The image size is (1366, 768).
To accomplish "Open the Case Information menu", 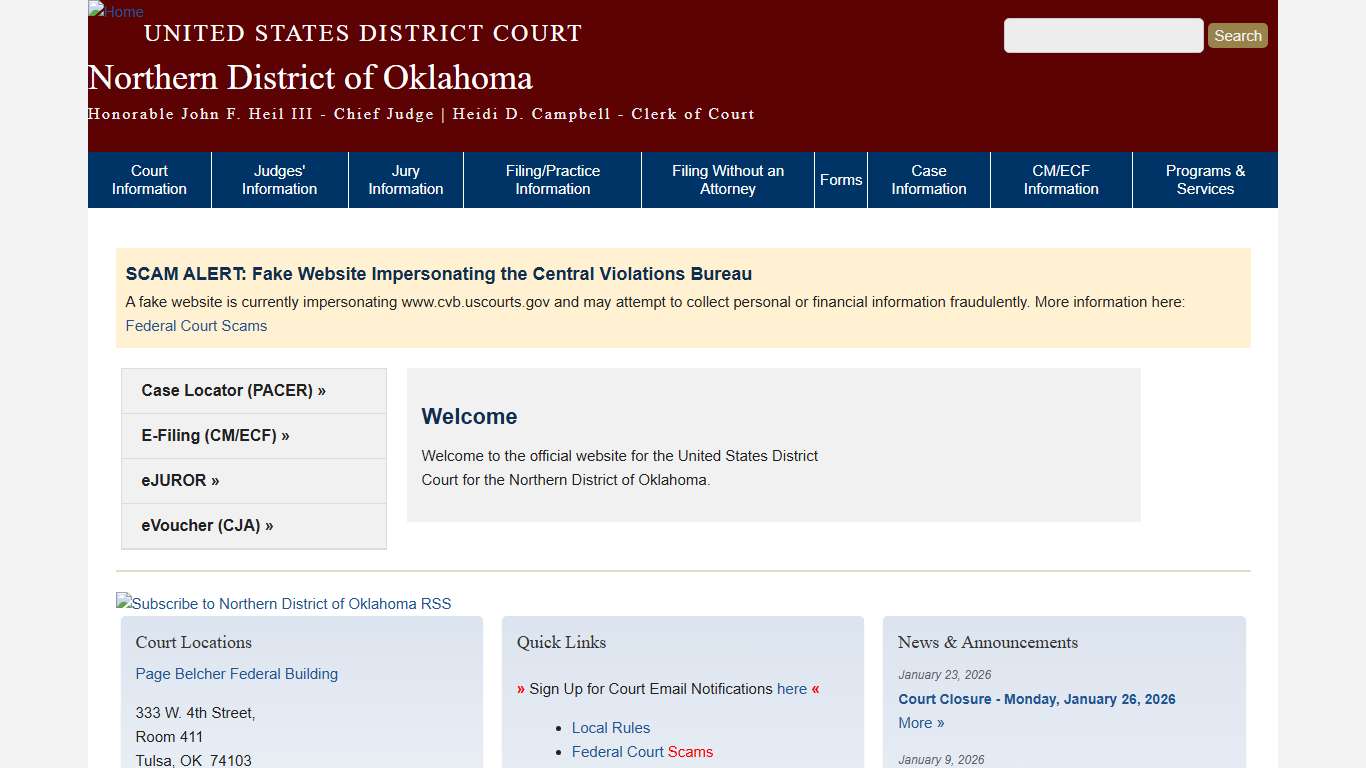I will pyautogui.click(x=928, y=179).
